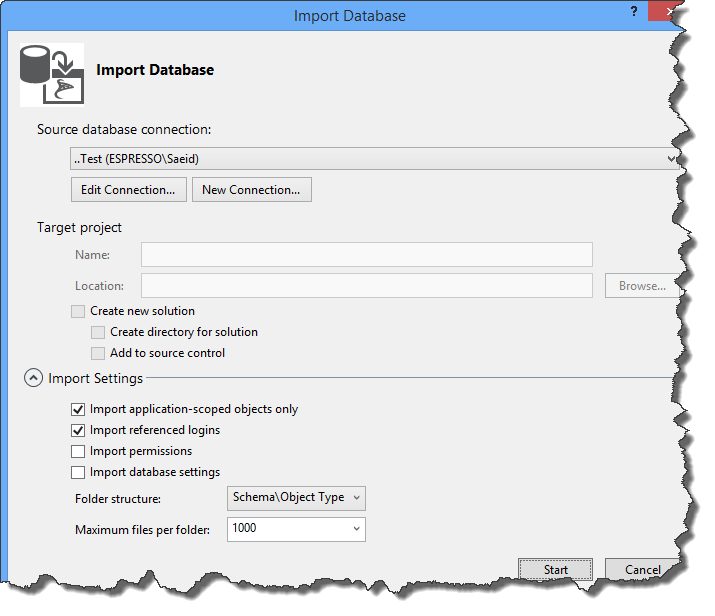Open the Folder structure dropdown
The width and height of the screenshot is (715, 616).
(296, 498)
